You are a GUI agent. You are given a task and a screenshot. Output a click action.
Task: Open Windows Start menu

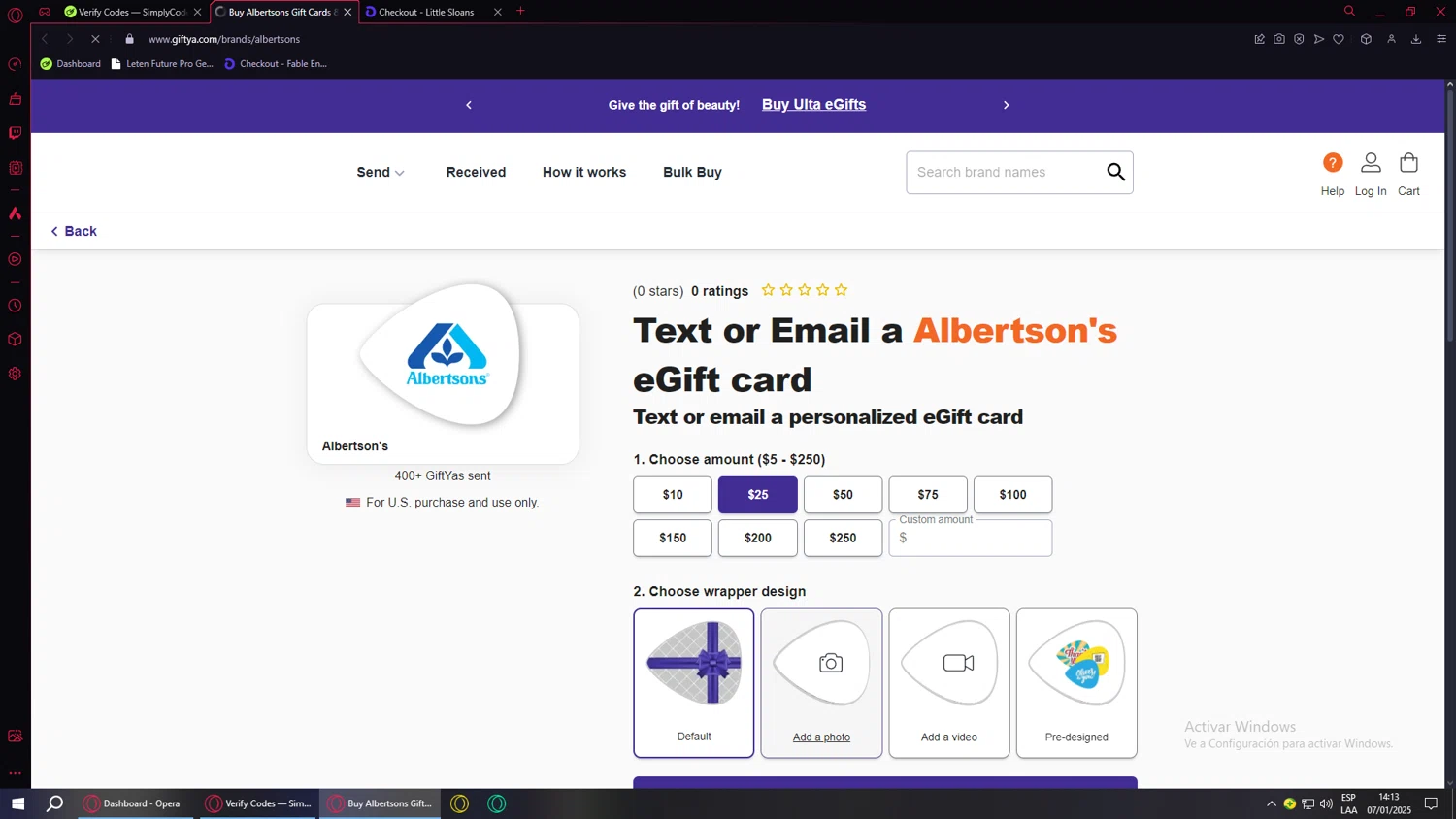click(x=17, y=803)
